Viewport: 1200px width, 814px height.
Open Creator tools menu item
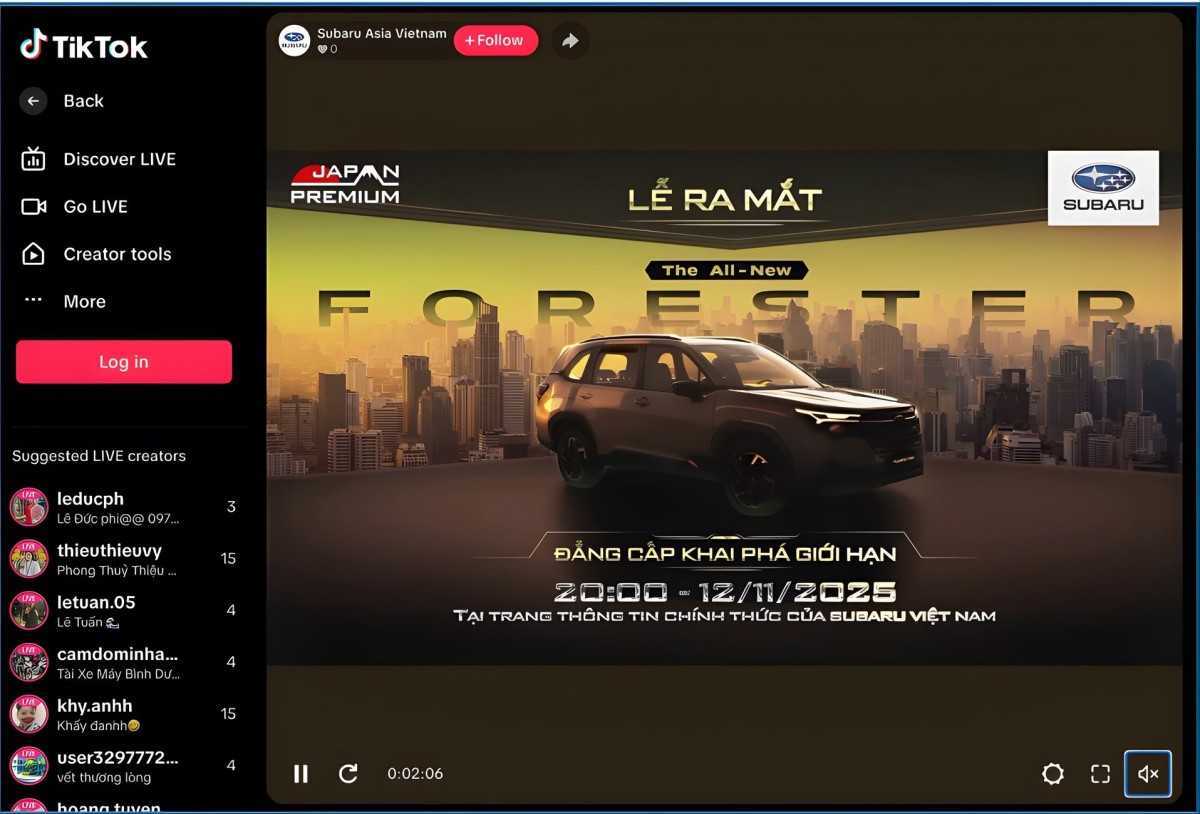click(118, 254)
